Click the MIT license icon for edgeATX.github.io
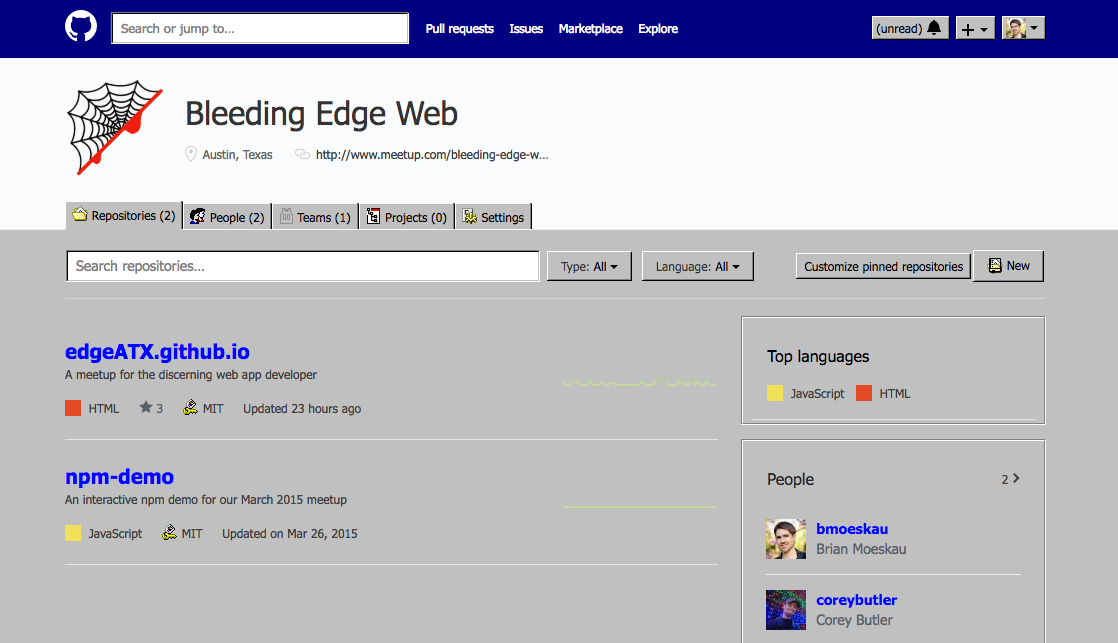 pyautogui.click(x=190, y=407)
